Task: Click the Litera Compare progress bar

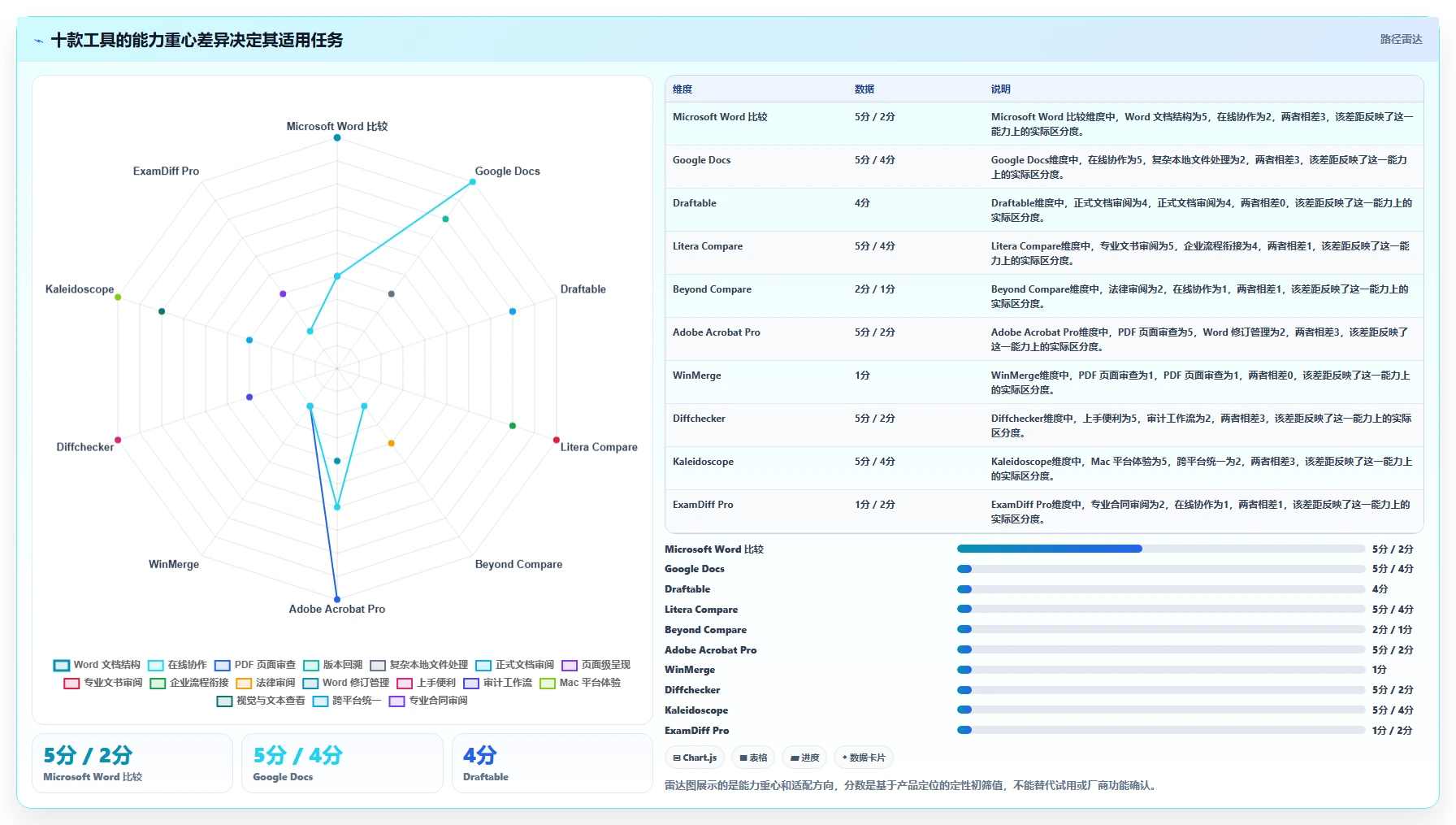Action: [x=1161, y=609]
